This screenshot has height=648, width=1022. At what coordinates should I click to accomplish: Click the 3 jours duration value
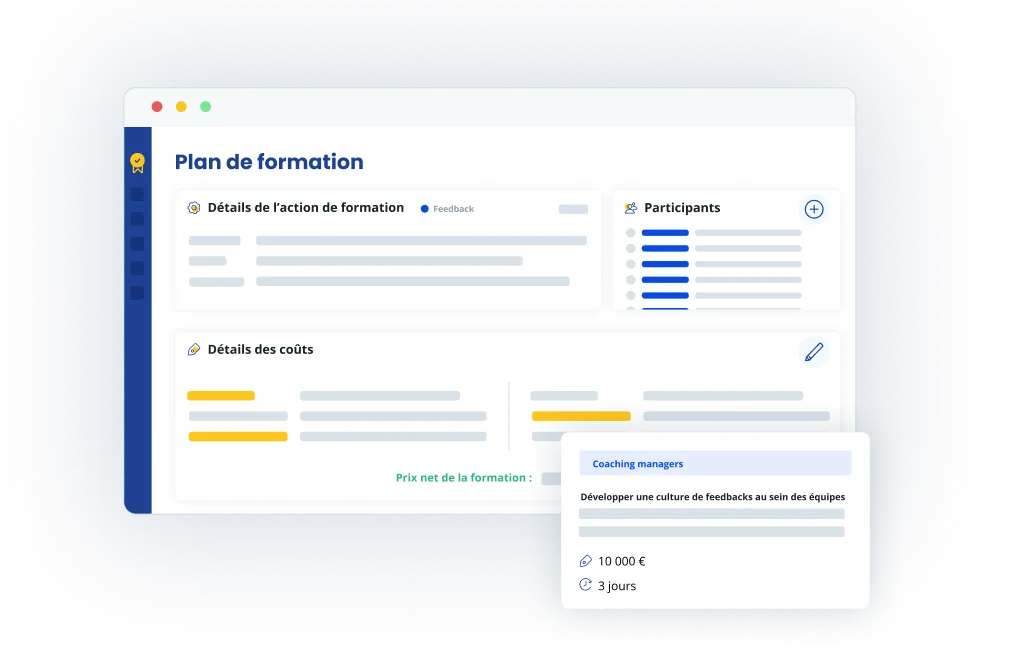click(x=617, y=585)
